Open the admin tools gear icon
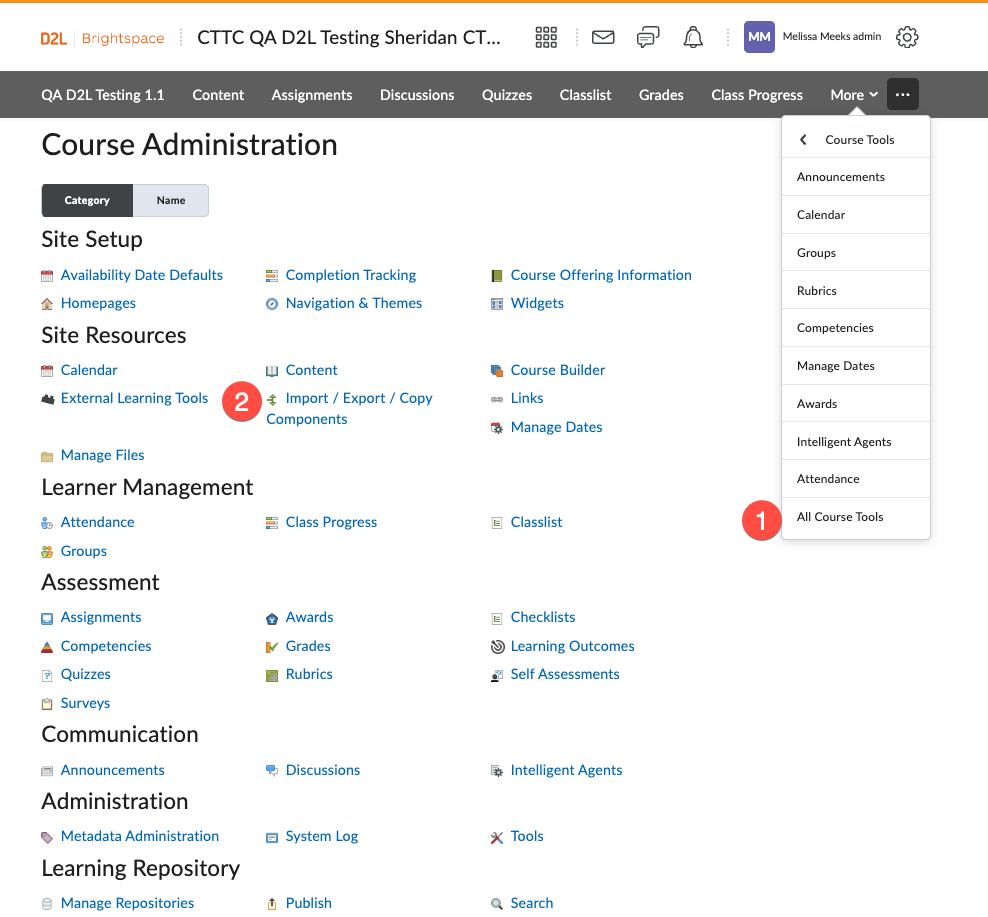 click(x=907, y=38)
